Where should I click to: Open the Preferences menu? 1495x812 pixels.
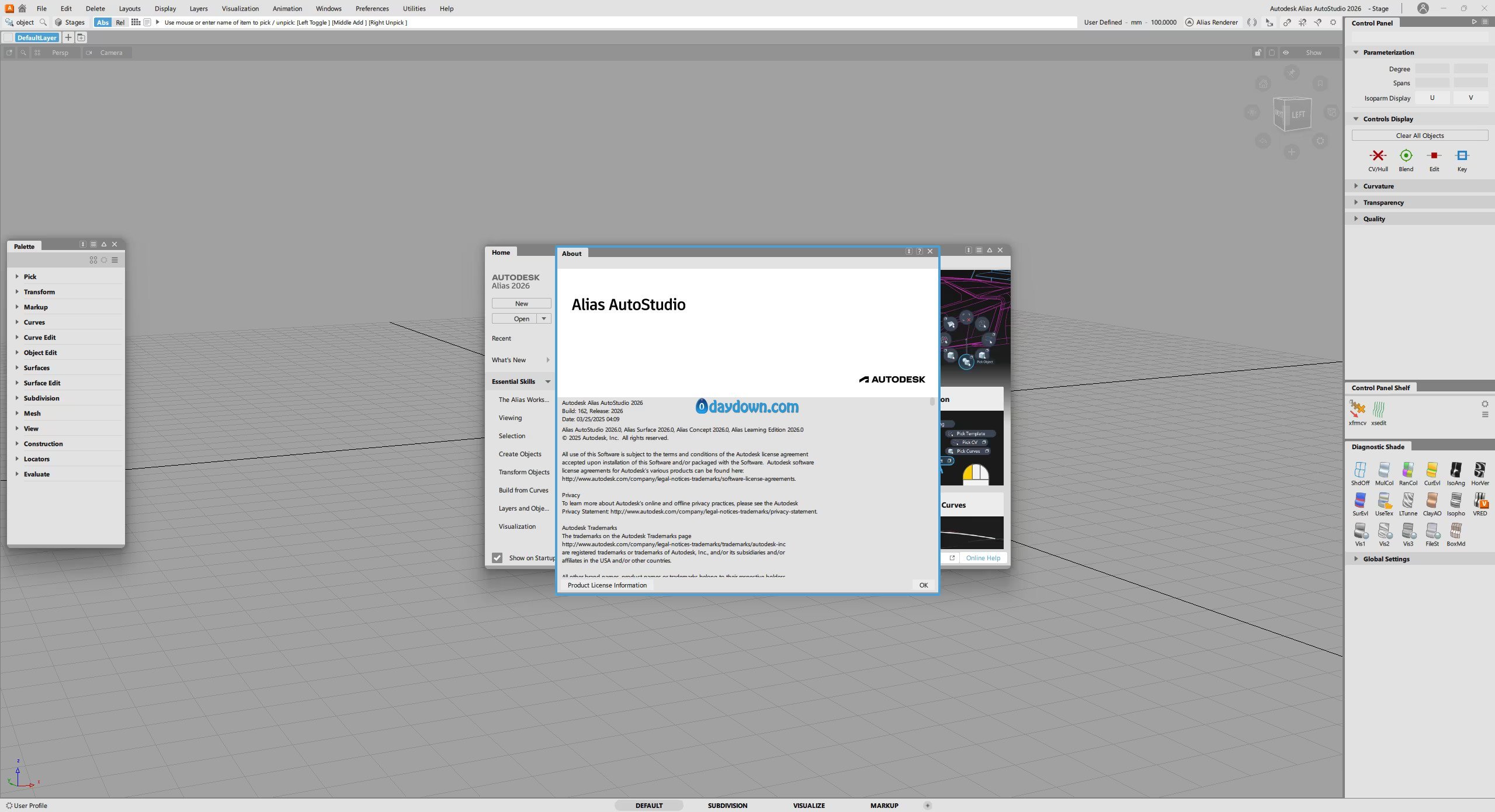pyautogui.click(x=372, y=8)
